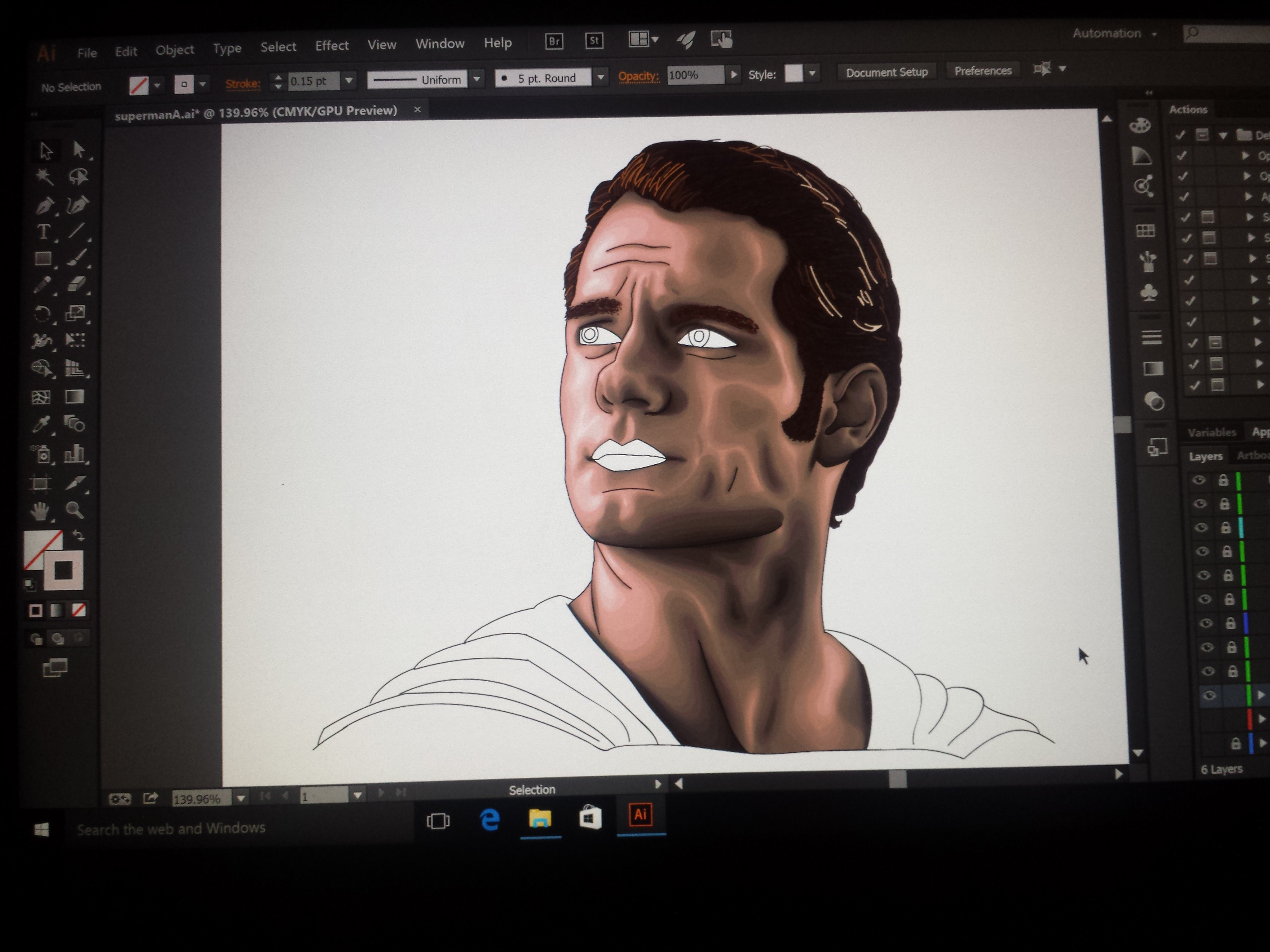This screenshot has width=1270, height=952.
Task: Select the Artboard tool
Action: (x=40, y=483)
